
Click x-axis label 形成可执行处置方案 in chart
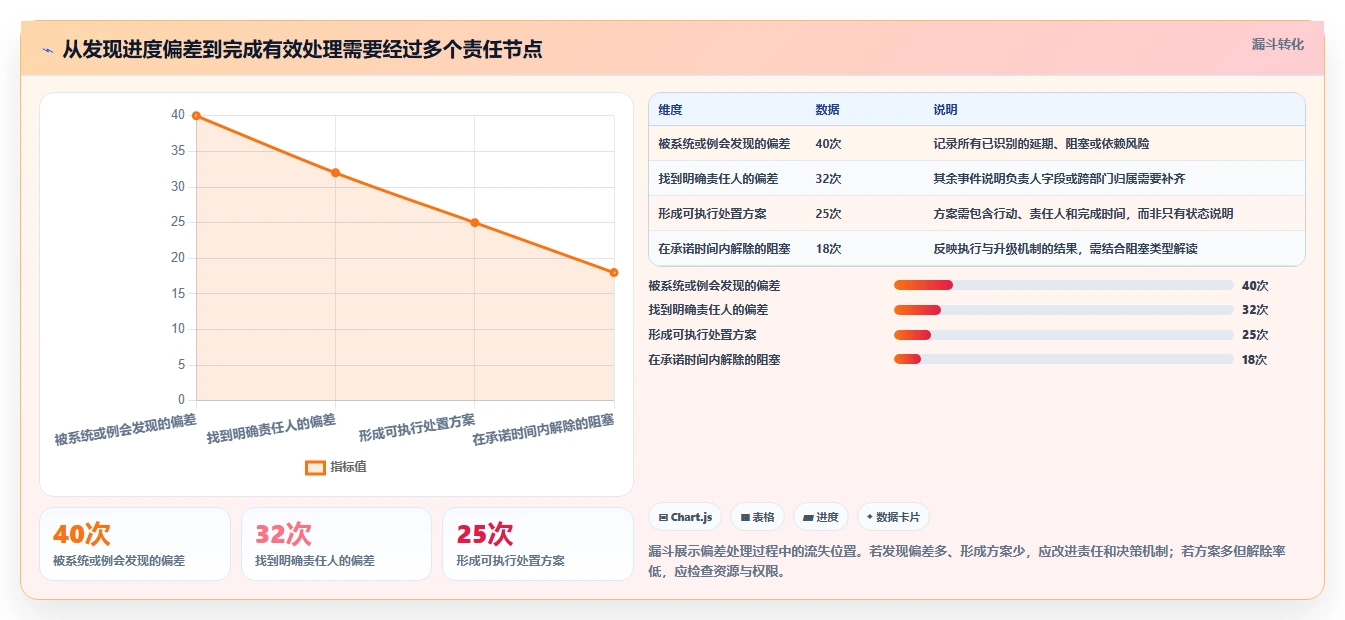pyautogui.click(x=417, y=428)
